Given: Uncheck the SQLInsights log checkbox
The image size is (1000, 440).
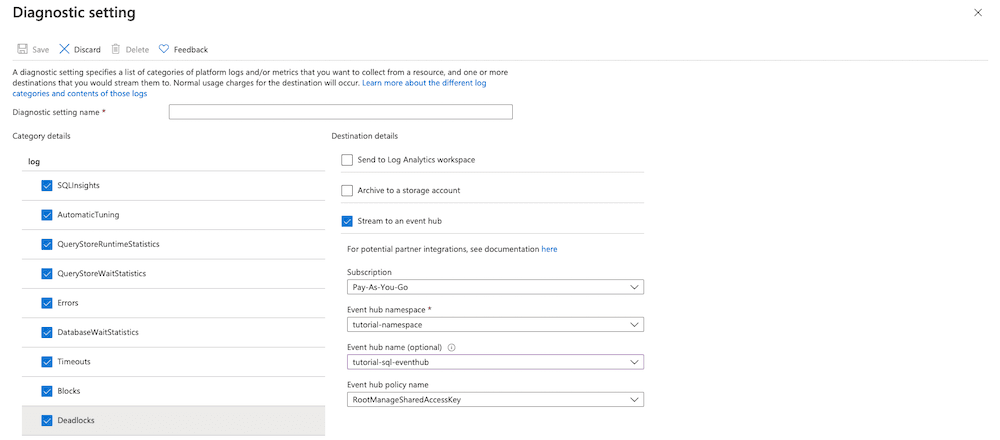Looking at the screenshot, I should 47,186.
